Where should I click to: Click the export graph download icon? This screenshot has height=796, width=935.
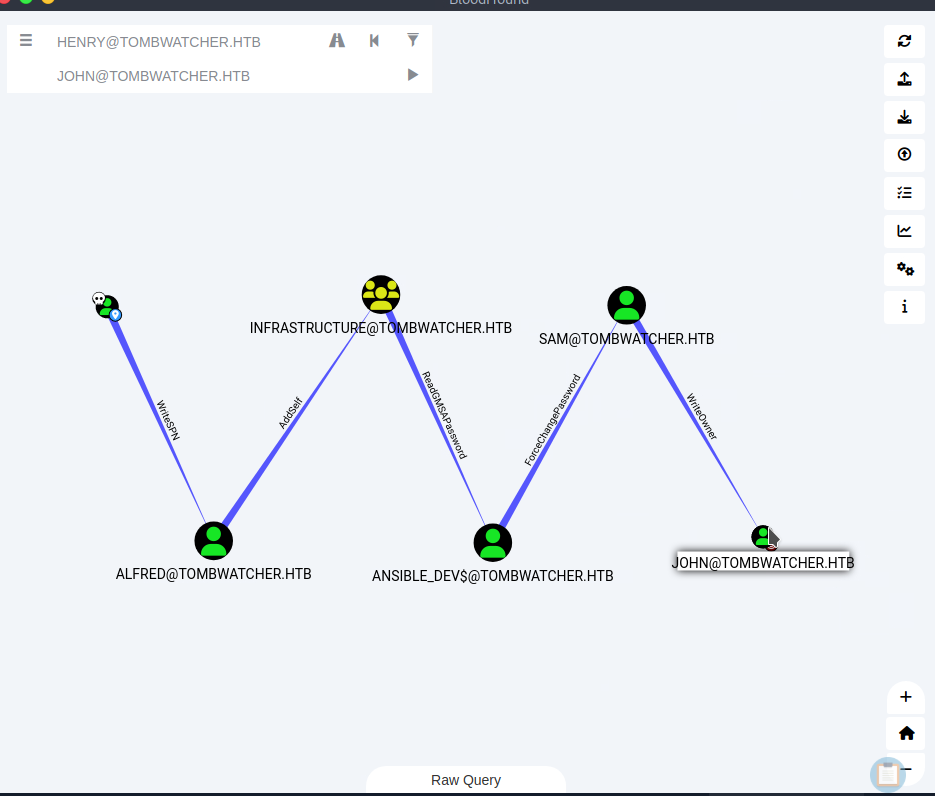coord(904,117)
